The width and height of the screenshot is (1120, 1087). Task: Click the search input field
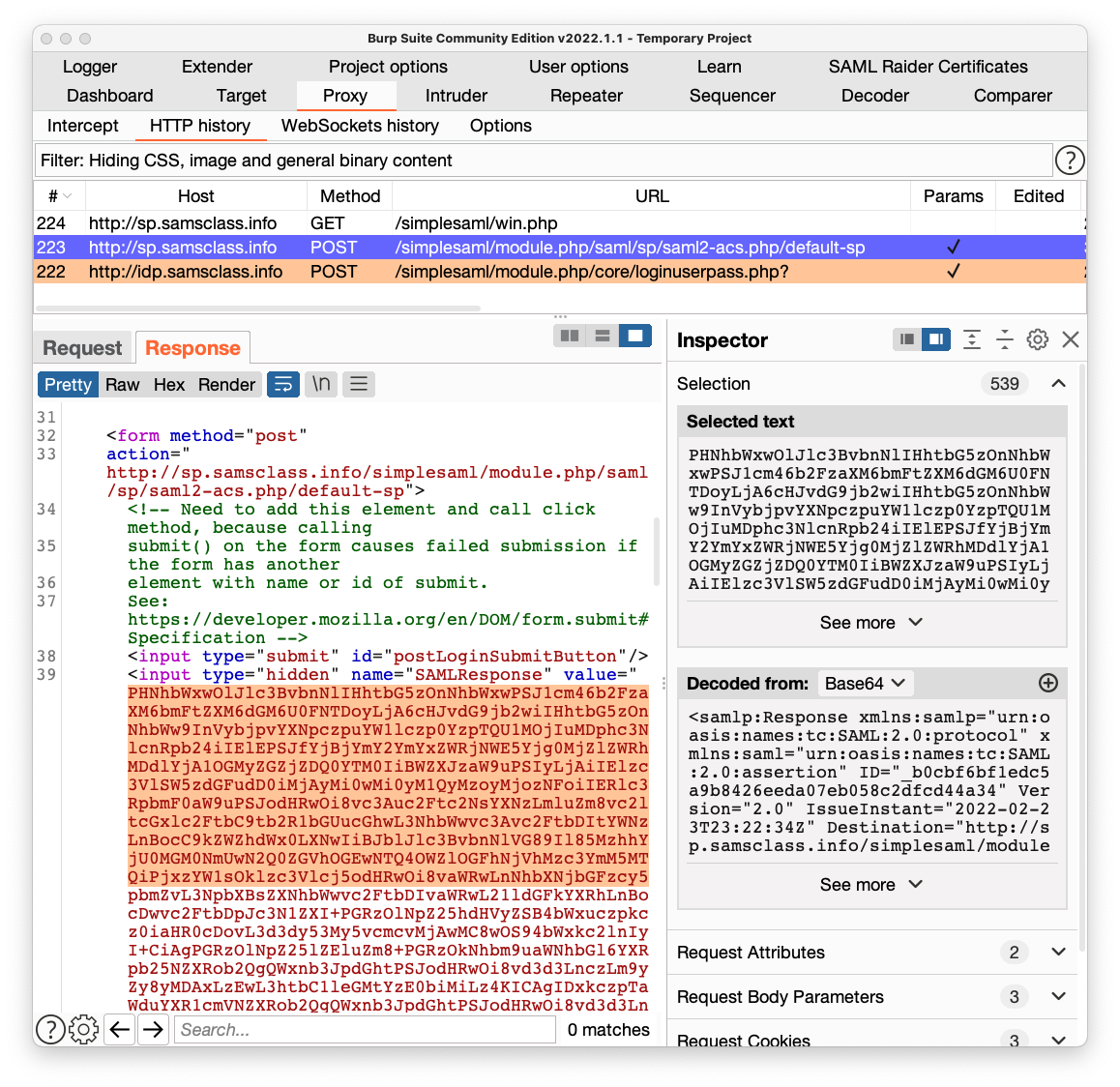click(365, 1029)
